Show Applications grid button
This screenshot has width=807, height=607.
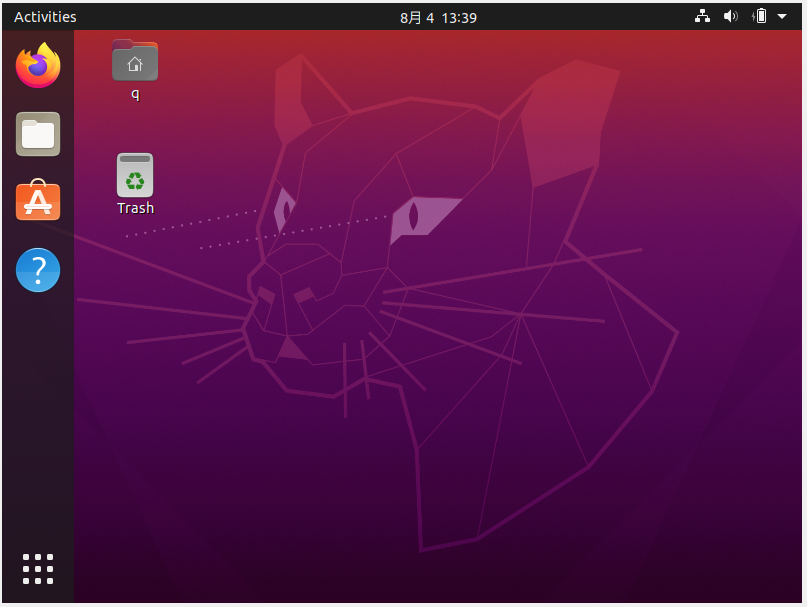38,569
